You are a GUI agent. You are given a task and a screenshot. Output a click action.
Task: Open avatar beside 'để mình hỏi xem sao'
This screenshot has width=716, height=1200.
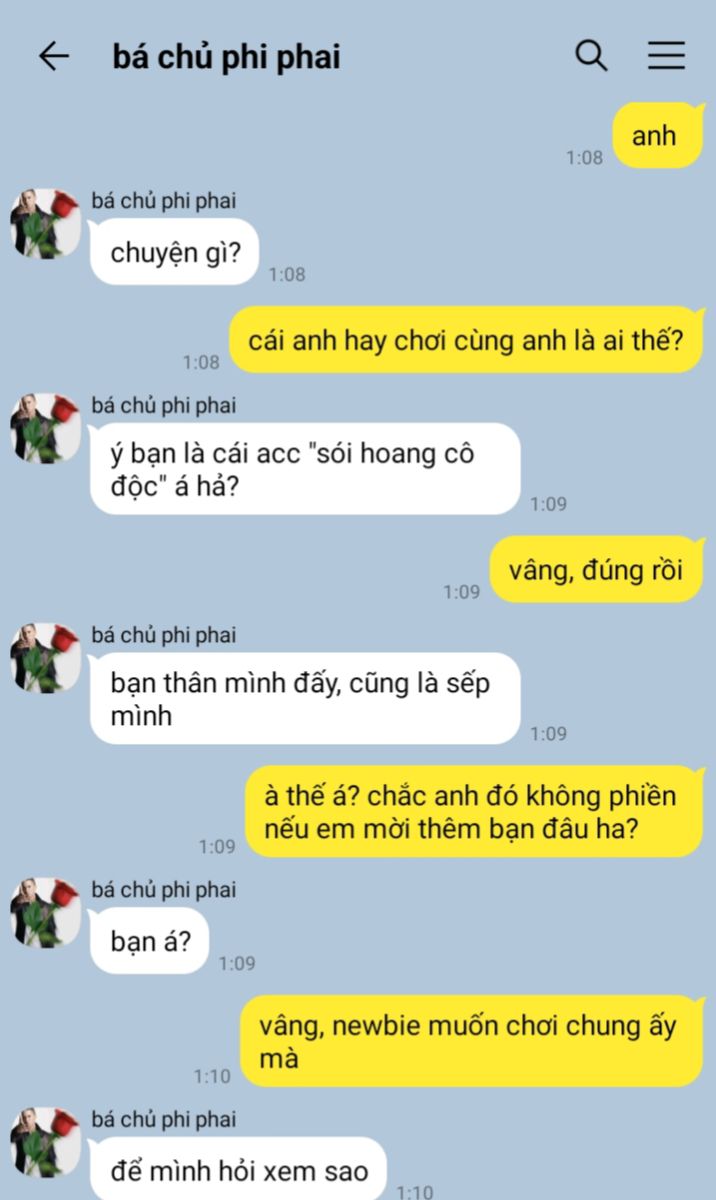pyautogui.click(x=45, y=1142)
